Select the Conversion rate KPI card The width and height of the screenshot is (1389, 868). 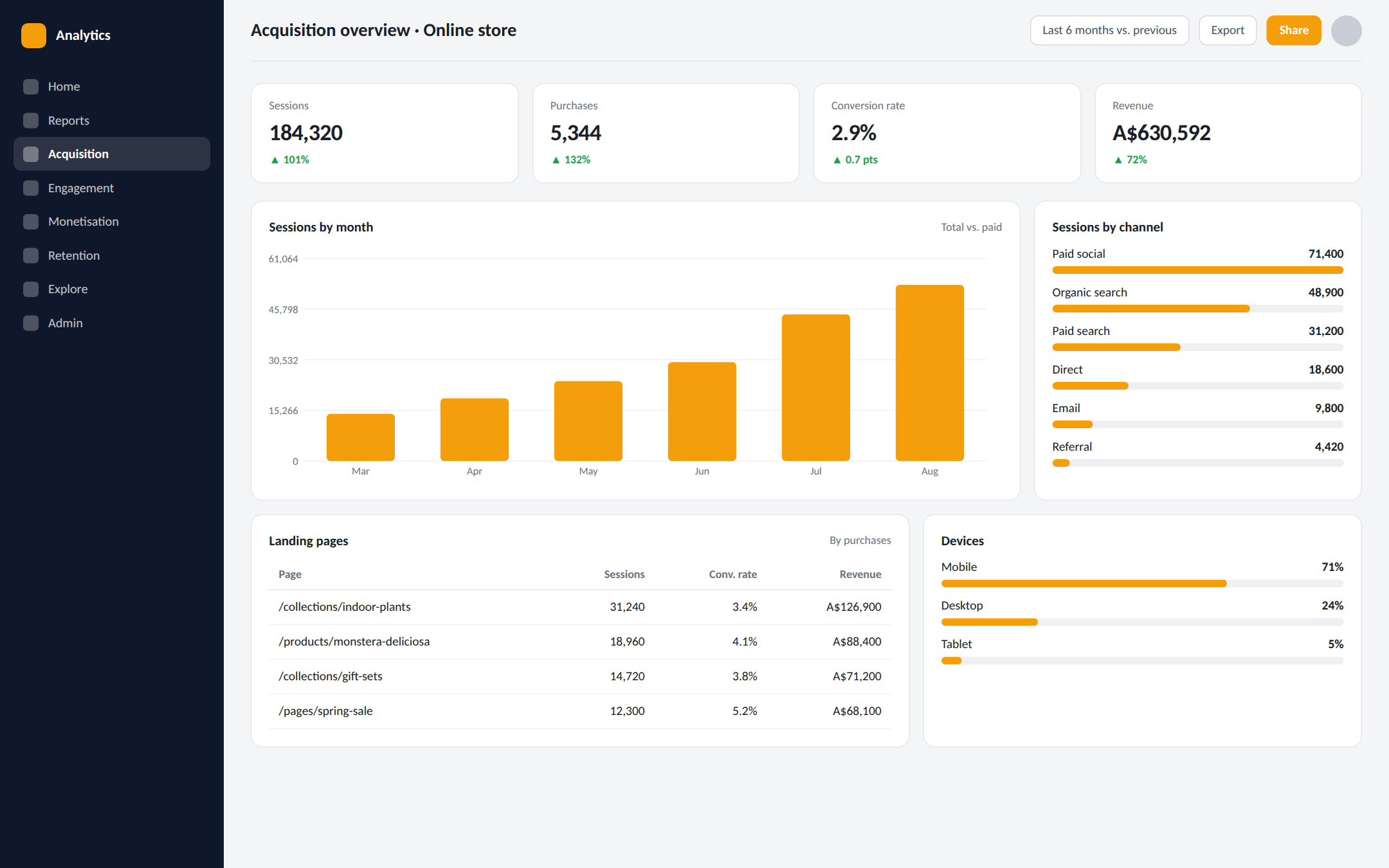tap(947, 133)
